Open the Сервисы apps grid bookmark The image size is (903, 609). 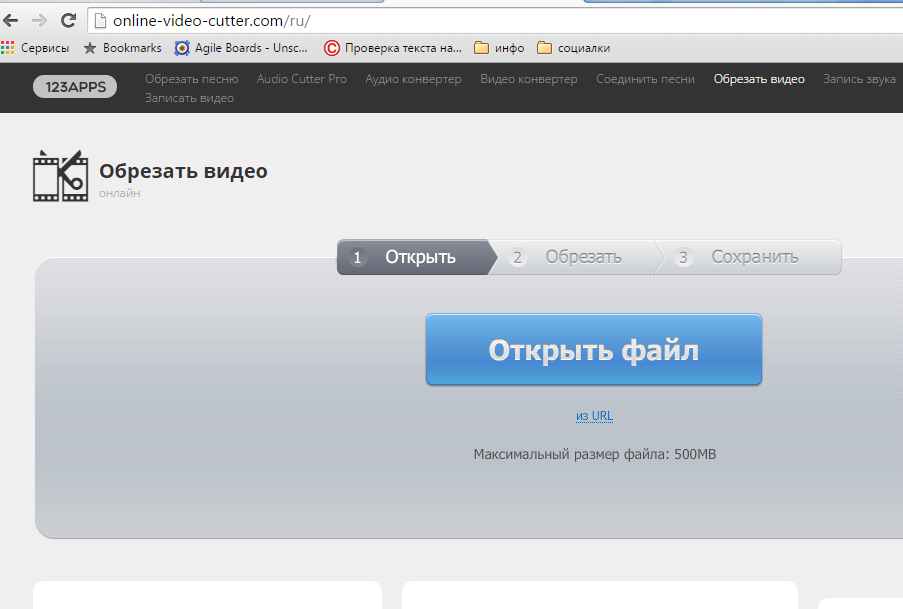(x=35, y=48)
